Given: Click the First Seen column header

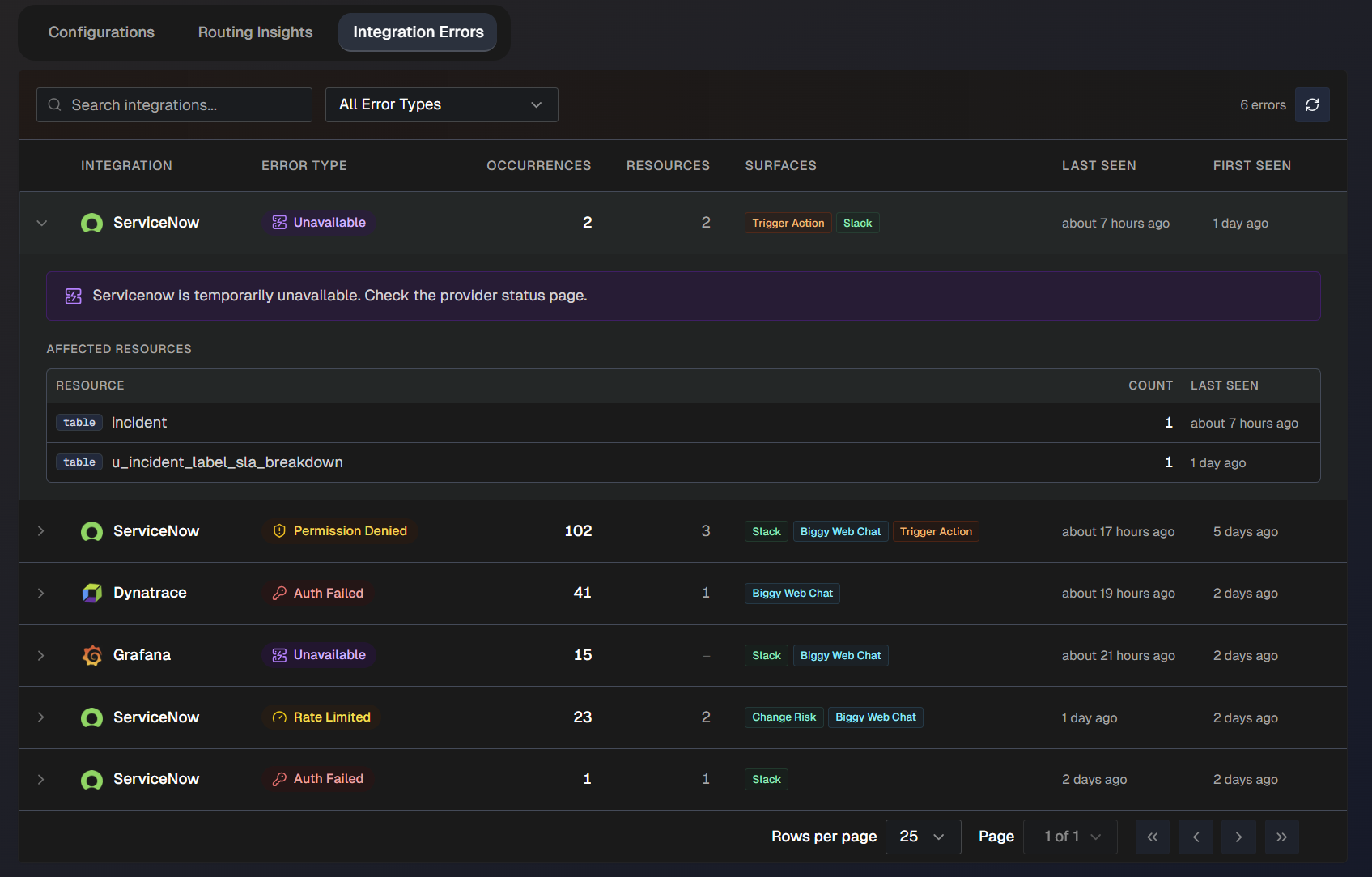Looking at the screenshot, I should click(1251, 166).
